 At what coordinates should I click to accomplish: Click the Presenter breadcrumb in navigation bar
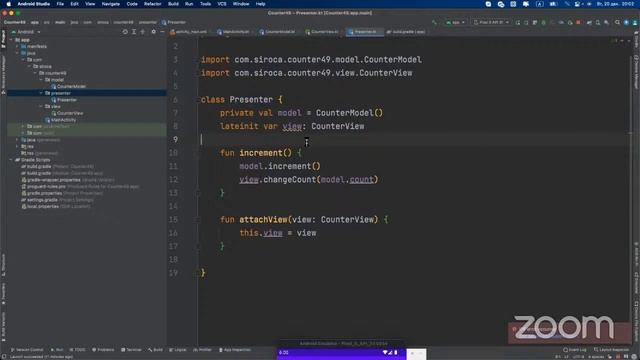(174, 22)
